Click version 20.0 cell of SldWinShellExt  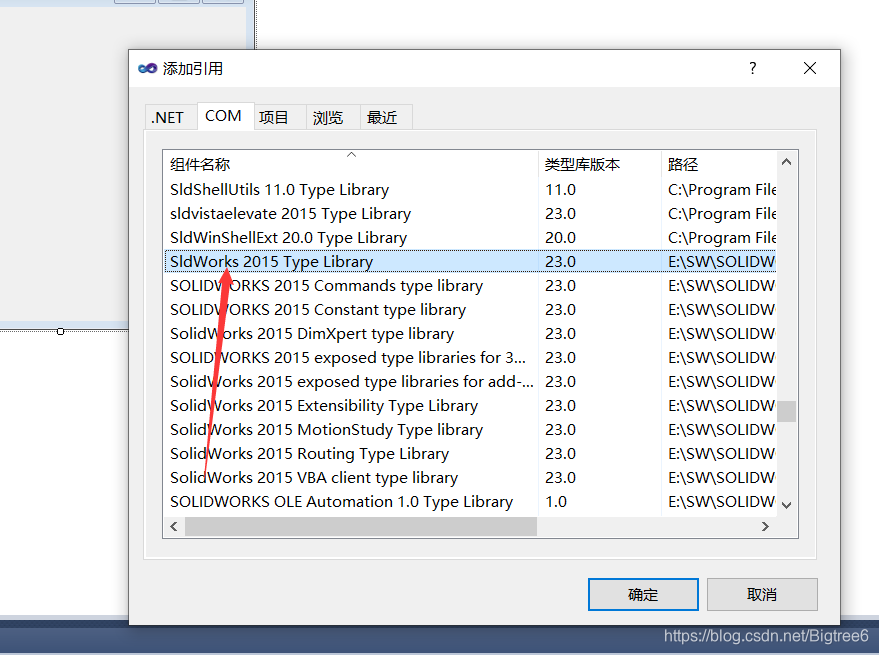tap(560, 238)
